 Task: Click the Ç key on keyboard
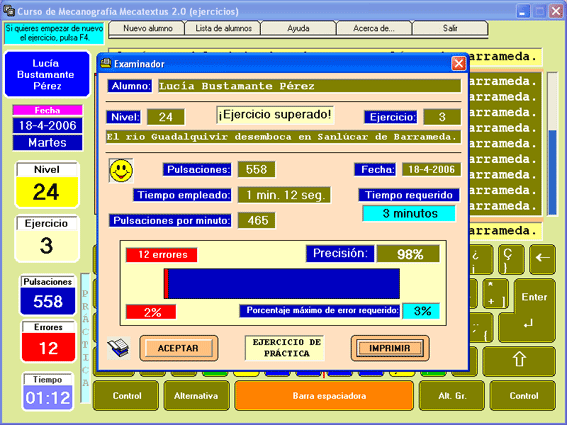[511, 259]
